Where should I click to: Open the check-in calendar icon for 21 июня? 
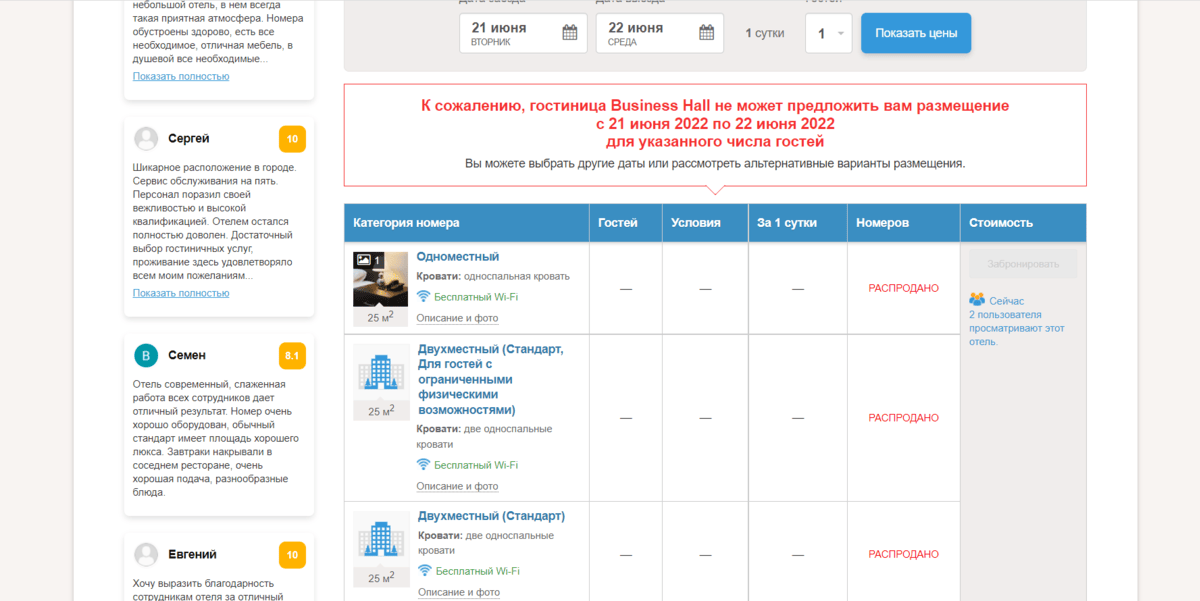tap(570, 33)
